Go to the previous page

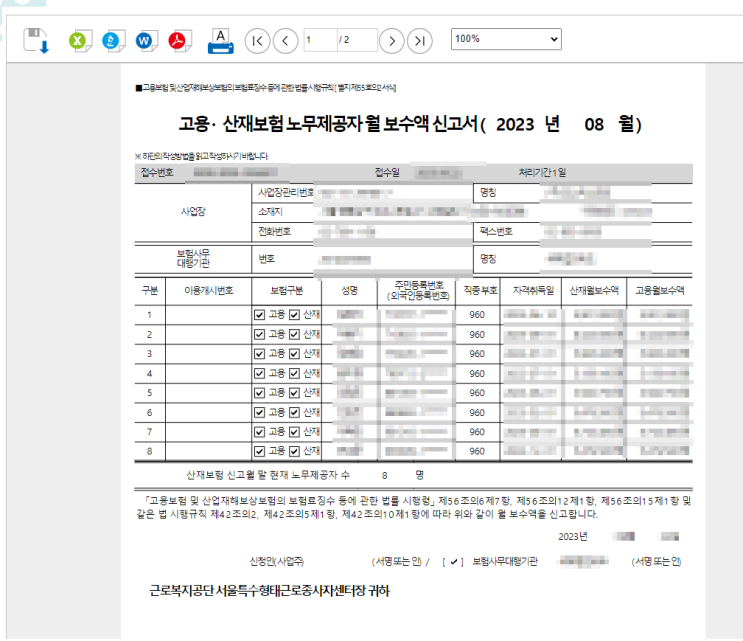tap(285, 41)
